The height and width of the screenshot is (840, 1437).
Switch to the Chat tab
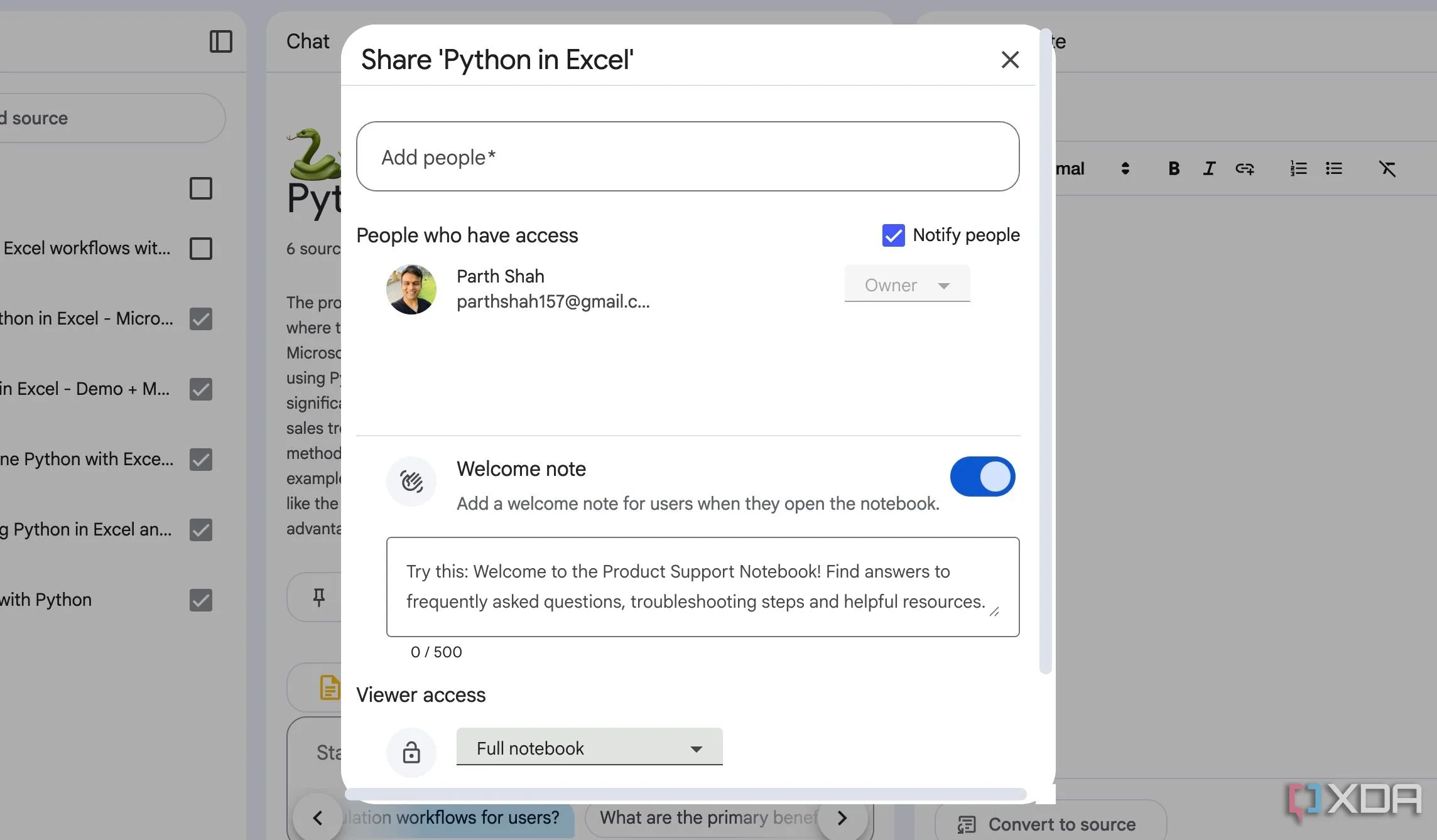point(308,41)
